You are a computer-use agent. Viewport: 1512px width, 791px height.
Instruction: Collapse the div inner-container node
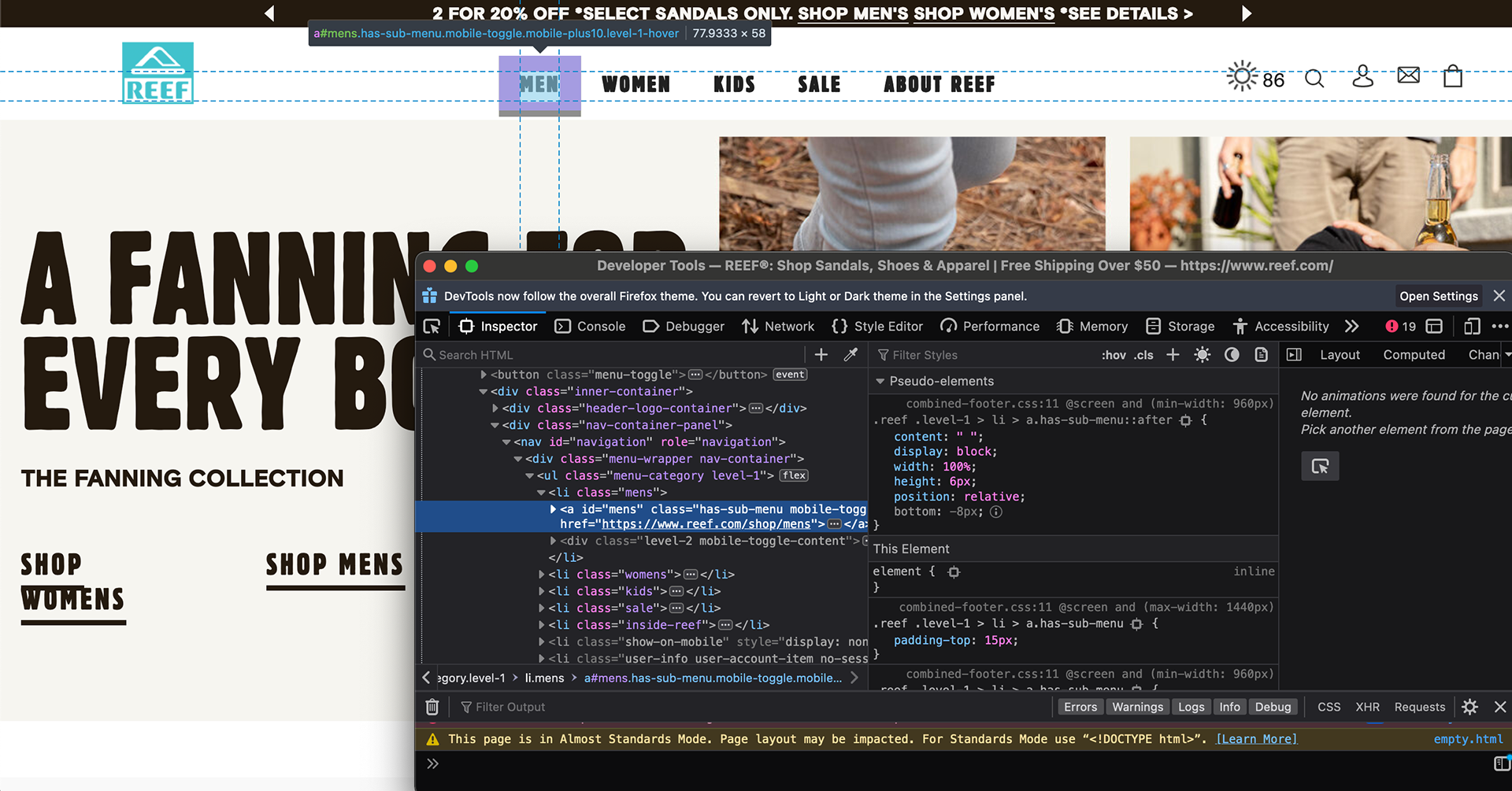[484, 391]
